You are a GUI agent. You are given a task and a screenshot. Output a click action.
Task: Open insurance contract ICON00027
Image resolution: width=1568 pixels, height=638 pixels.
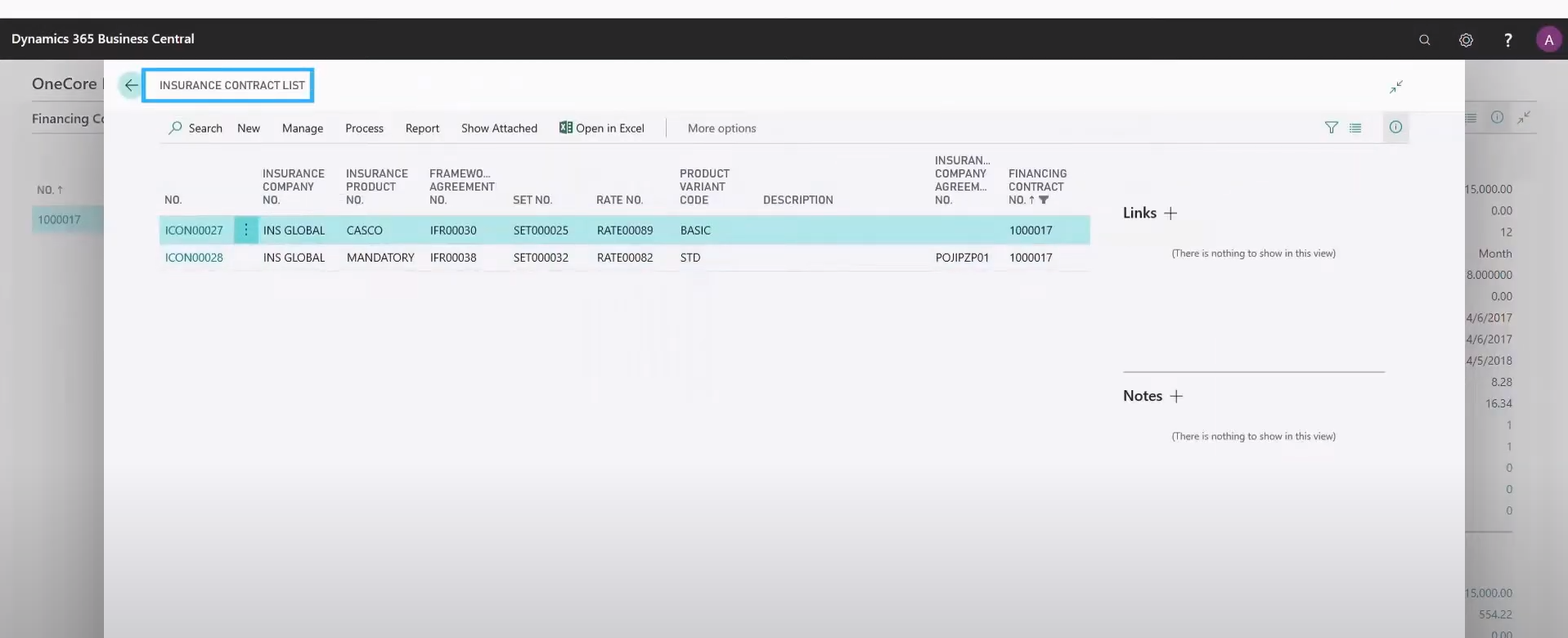coord(194,231)
